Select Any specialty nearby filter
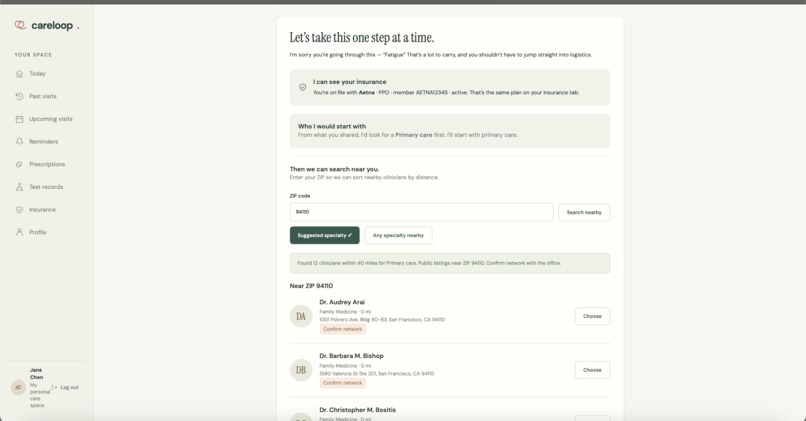806x421 pixels. coord(398,235)
